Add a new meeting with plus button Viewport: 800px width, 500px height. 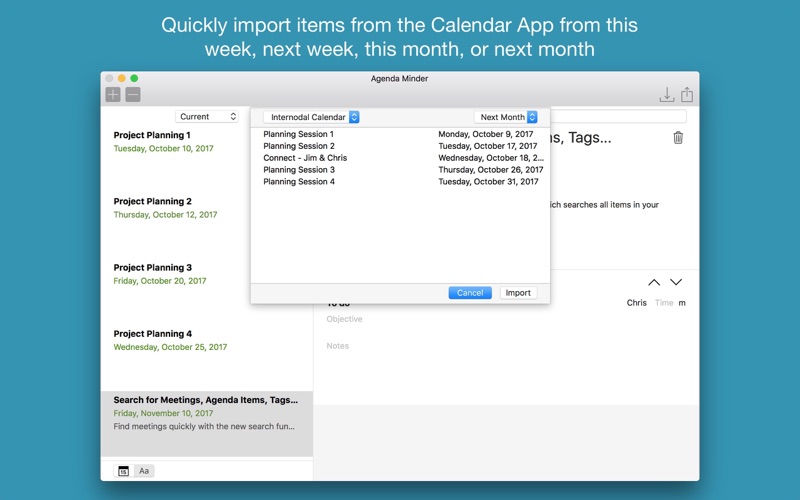[x=113, y=94]
